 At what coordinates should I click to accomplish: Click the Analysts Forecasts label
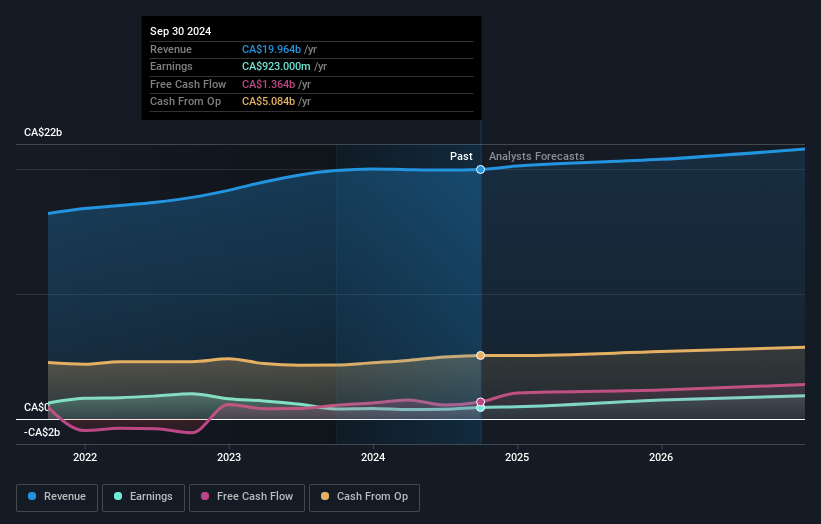pyautogui.click(x=537, y=156)
